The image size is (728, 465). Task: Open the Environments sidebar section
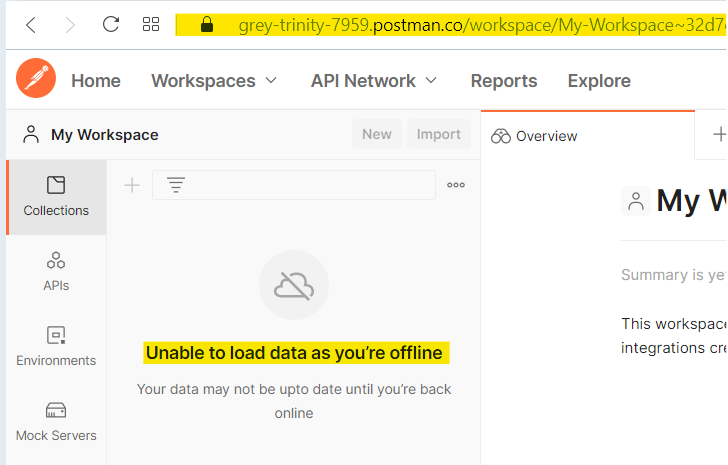point(56,346)
